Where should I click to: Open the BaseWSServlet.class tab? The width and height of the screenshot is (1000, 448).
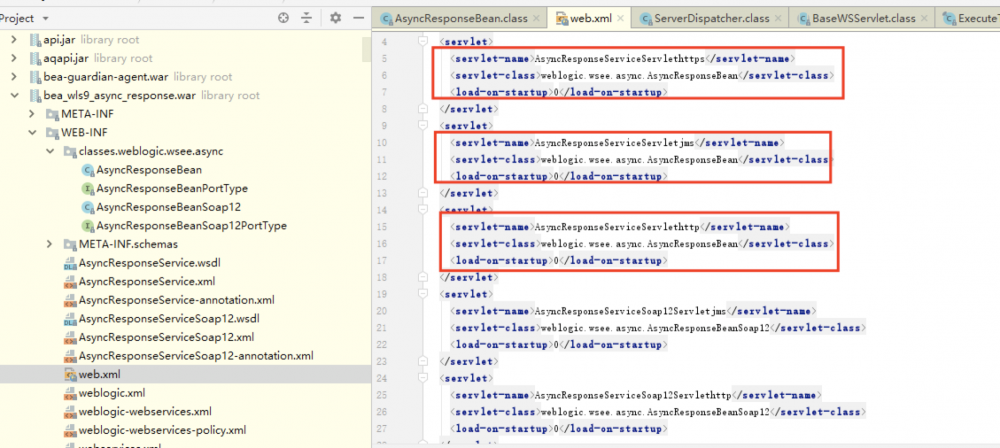coord(864,18)
